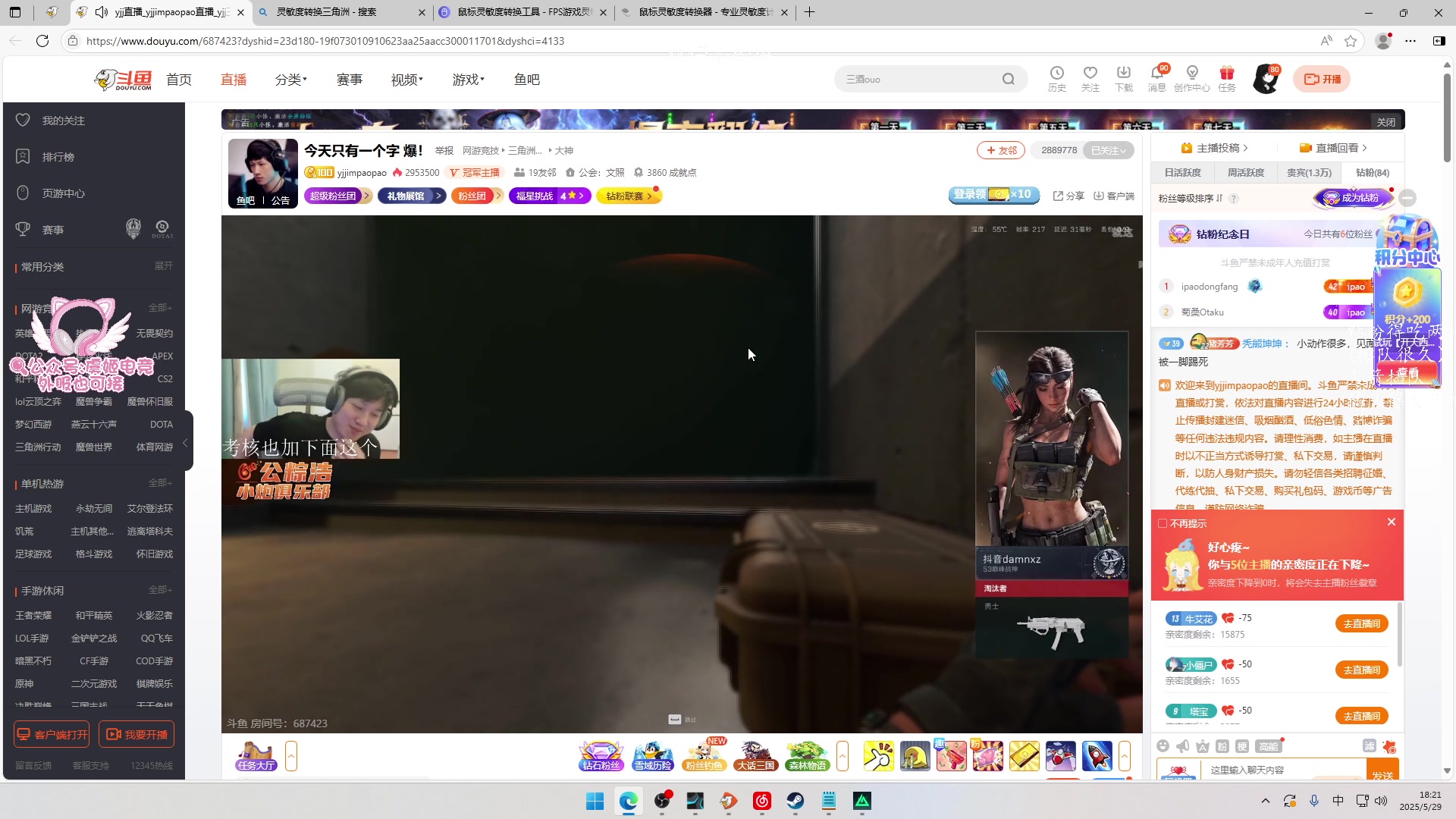Screen dimensions: 1456x819
Task: Switch to the 钻粉(84) tab
Action: click(x=1373, y=173)
